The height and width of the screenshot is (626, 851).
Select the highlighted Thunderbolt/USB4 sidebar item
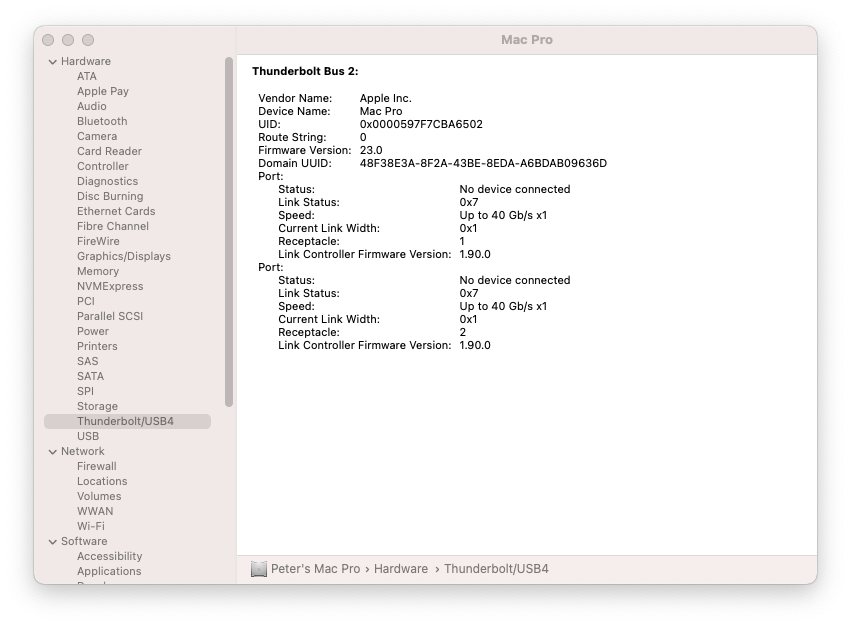tap(128, 421)
